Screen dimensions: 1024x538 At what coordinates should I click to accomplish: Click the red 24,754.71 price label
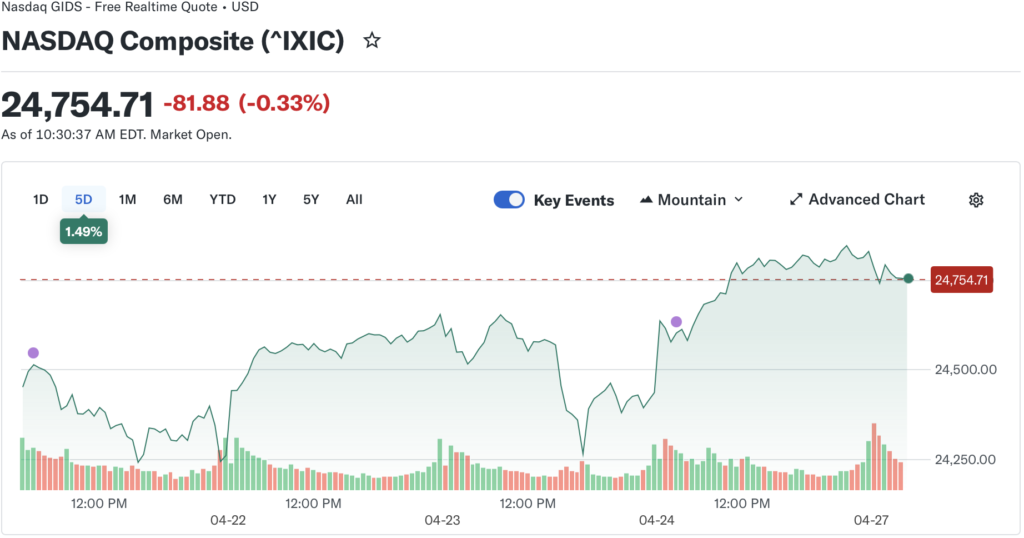click(961, 281)
